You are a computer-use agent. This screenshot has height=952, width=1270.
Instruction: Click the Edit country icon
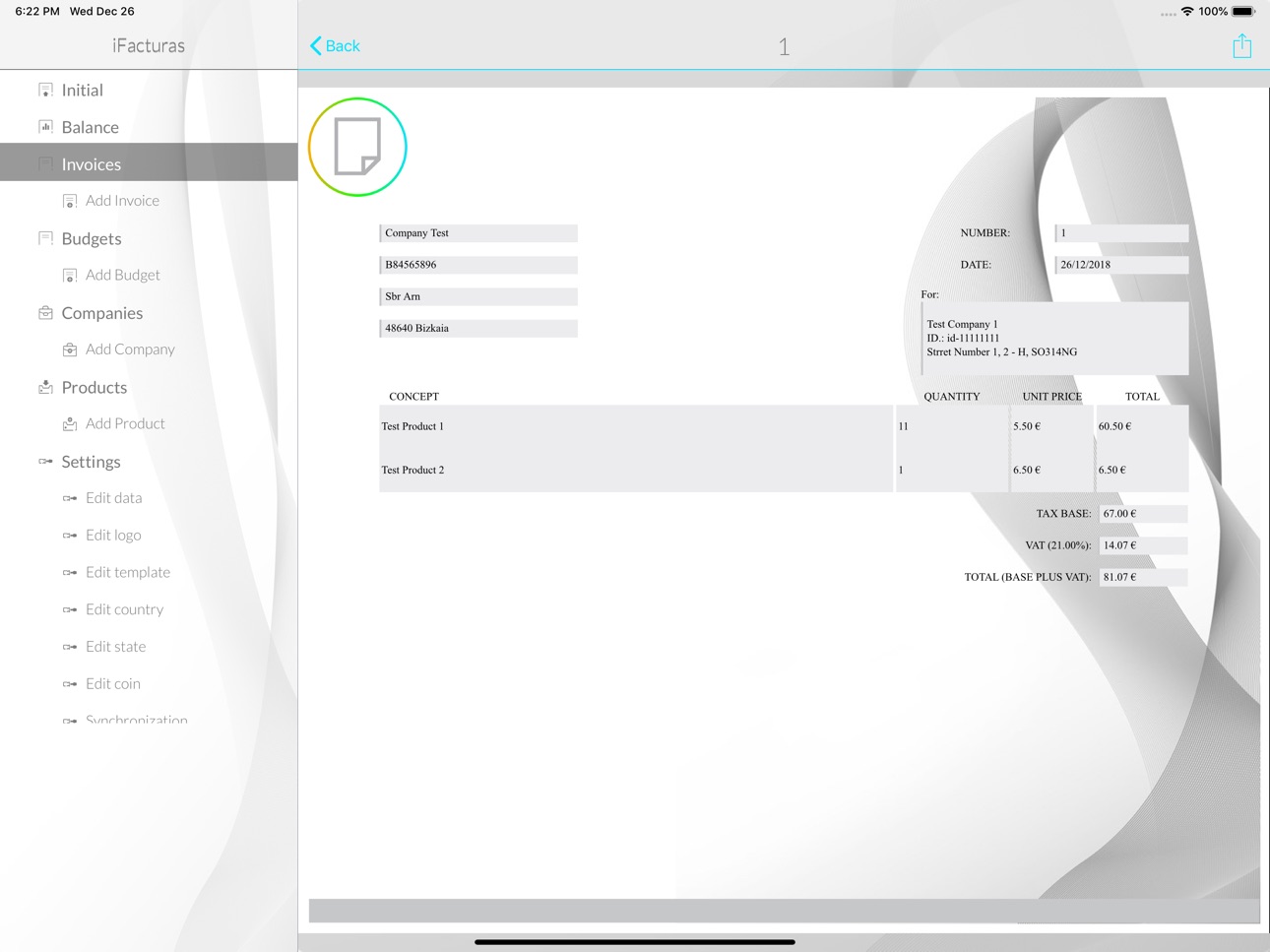[70, 609]
